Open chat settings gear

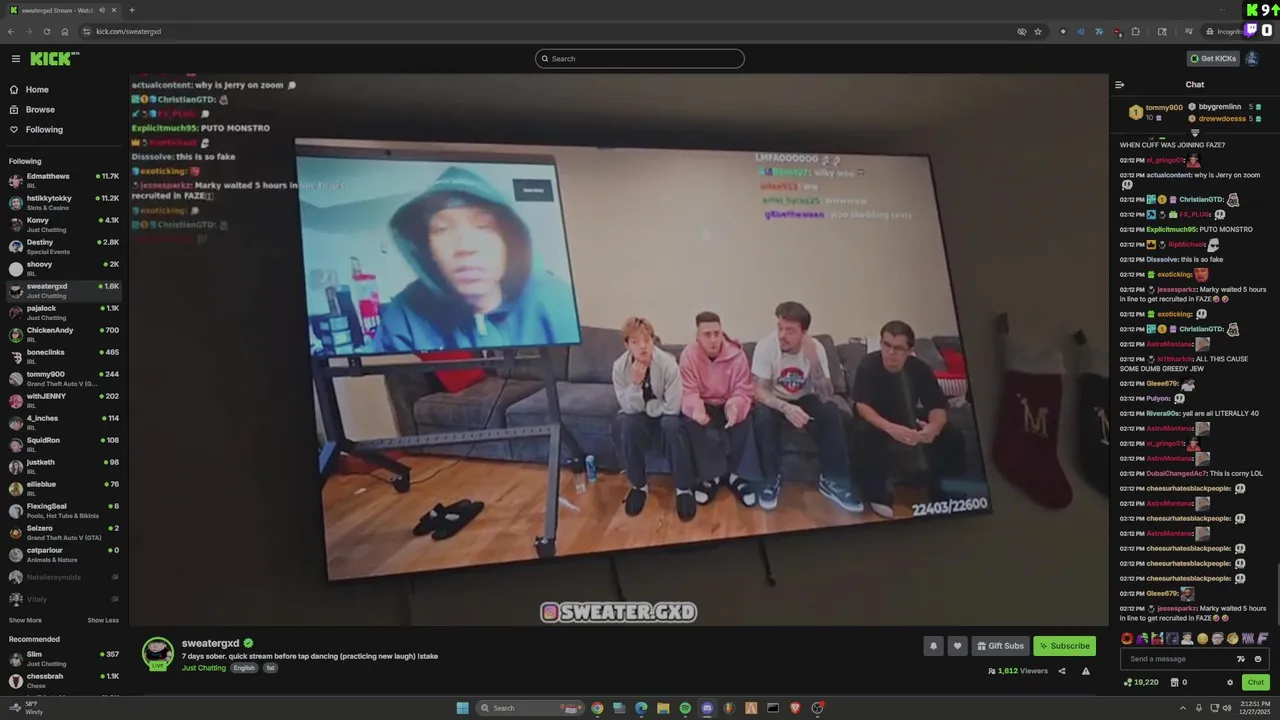[x=1230, y=683]
